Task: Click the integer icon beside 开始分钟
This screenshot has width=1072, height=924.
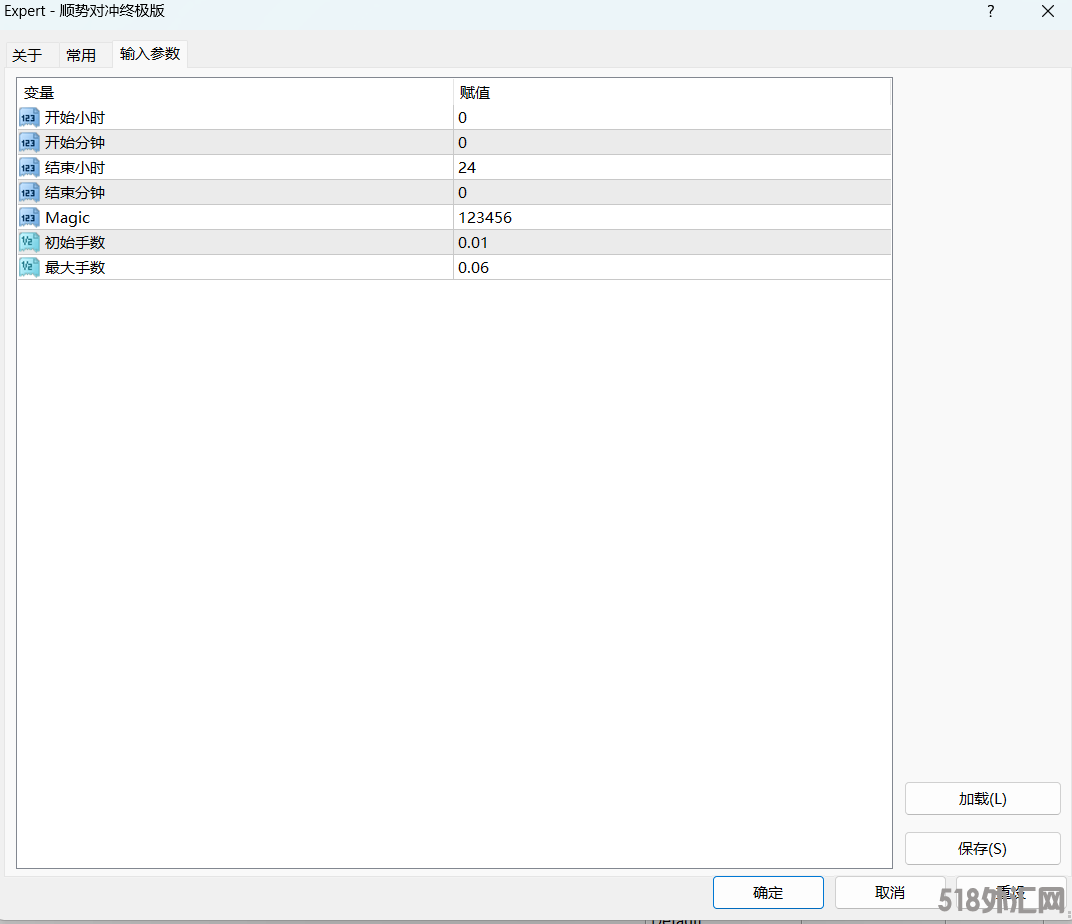Action: click(x=29, y=142)
